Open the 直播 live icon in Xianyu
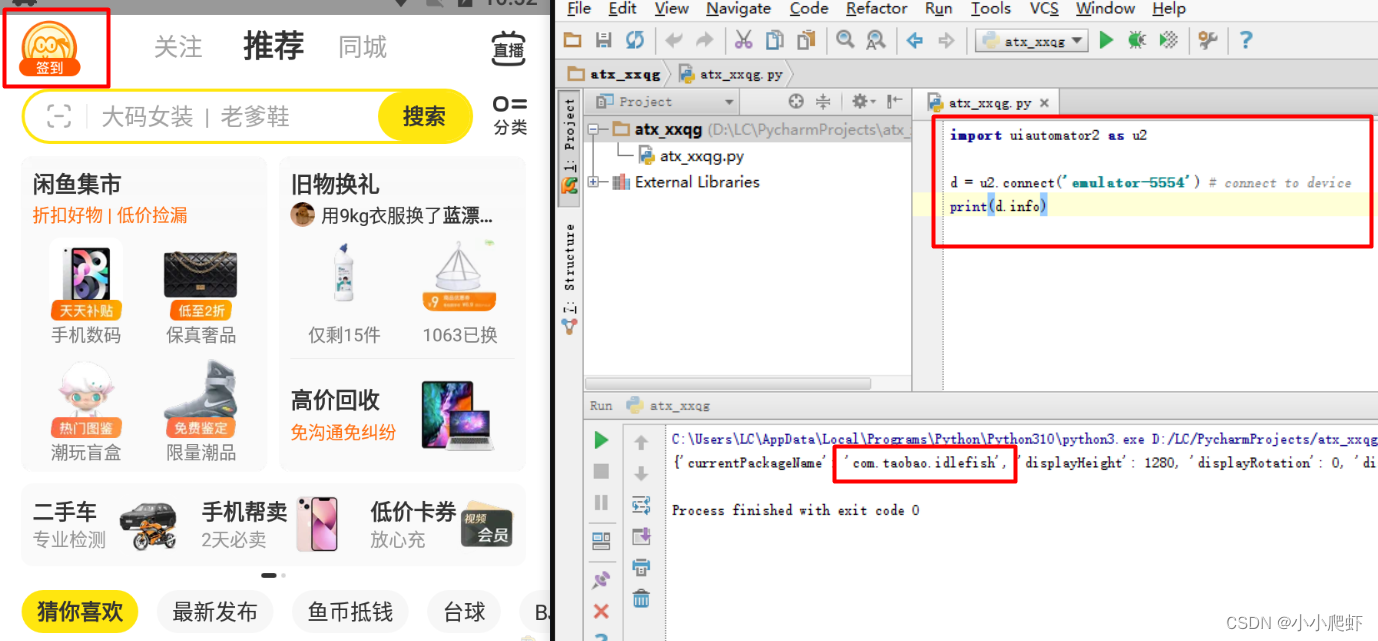This screenshot has height=641, width=1378. [509, 48]
